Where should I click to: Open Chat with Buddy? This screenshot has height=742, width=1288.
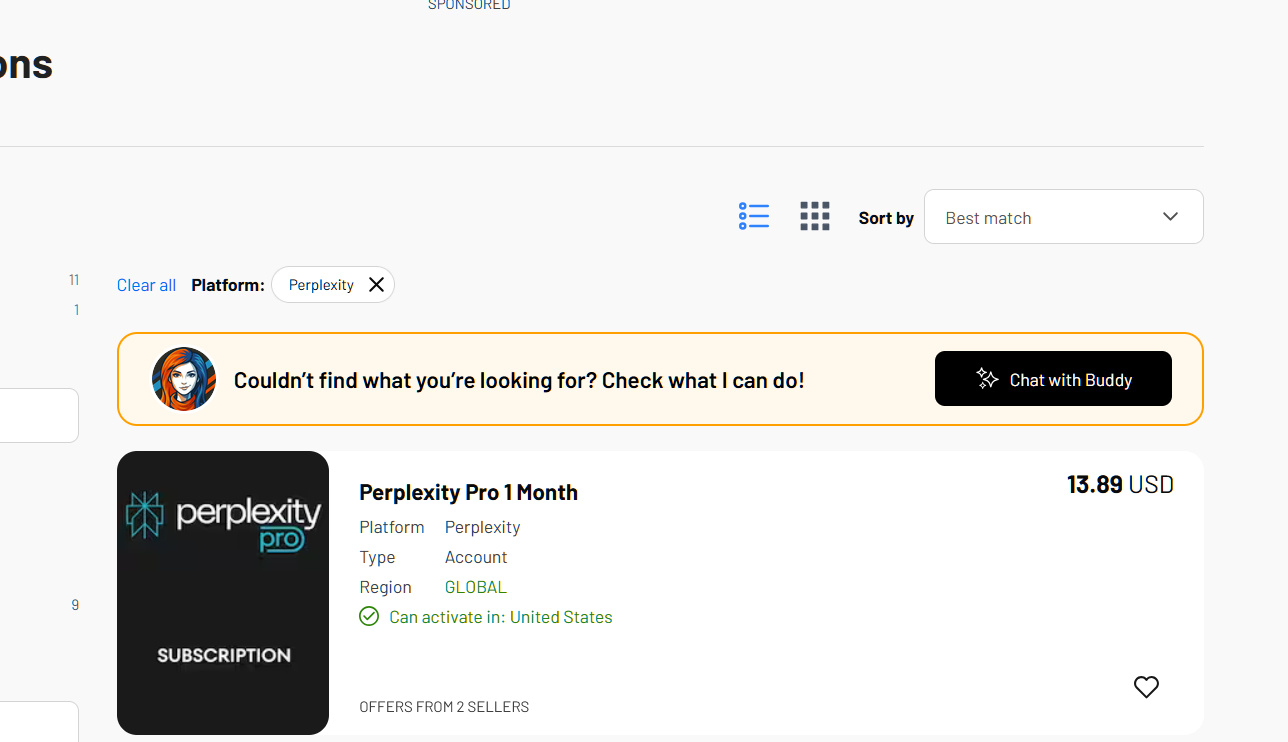(1053, 379)
